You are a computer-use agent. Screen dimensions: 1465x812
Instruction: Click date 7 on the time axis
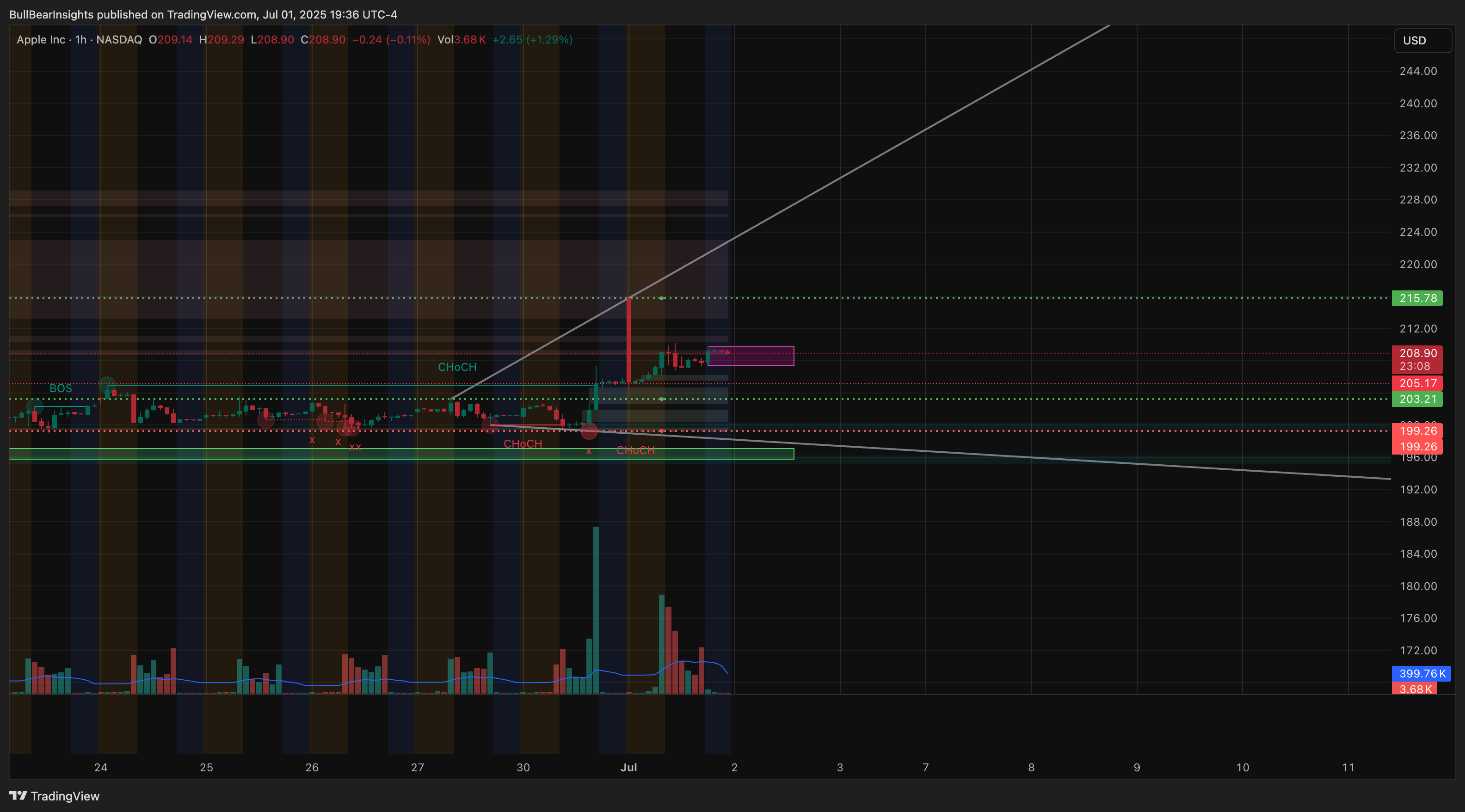926,768
